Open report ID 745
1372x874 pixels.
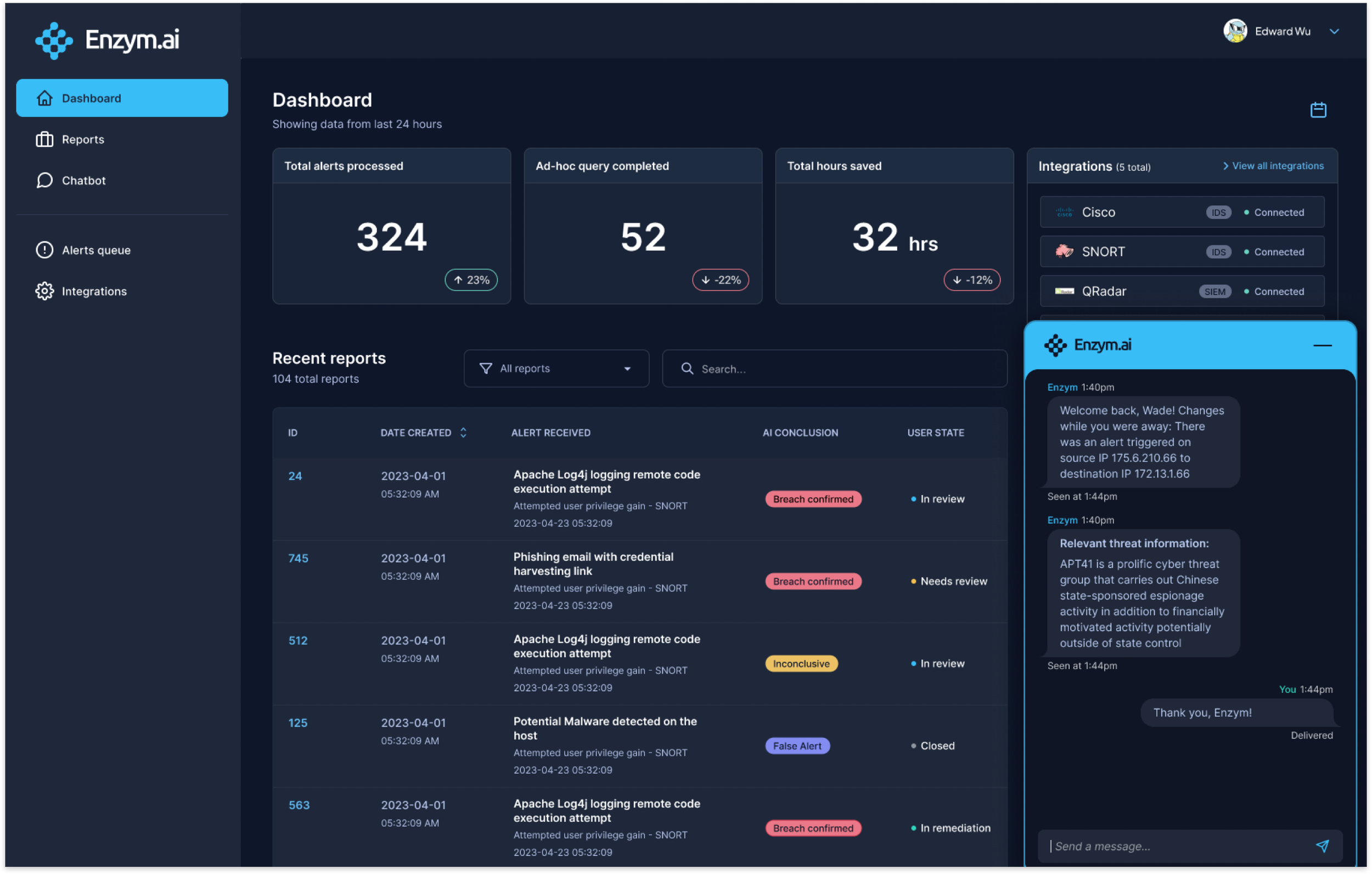click(x=298, y=558)
